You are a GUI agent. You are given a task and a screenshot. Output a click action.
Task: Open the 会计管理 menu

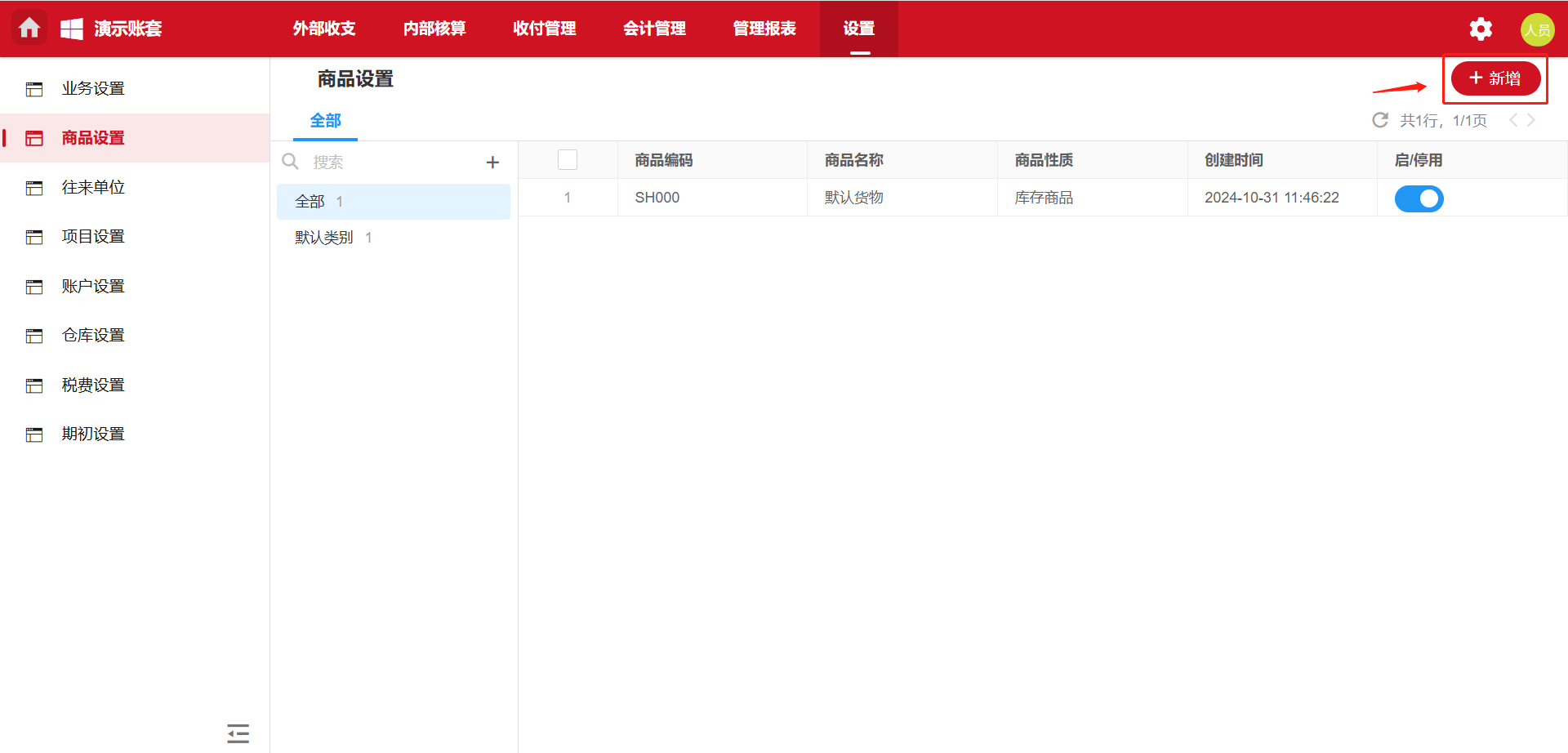click(654, 29)
